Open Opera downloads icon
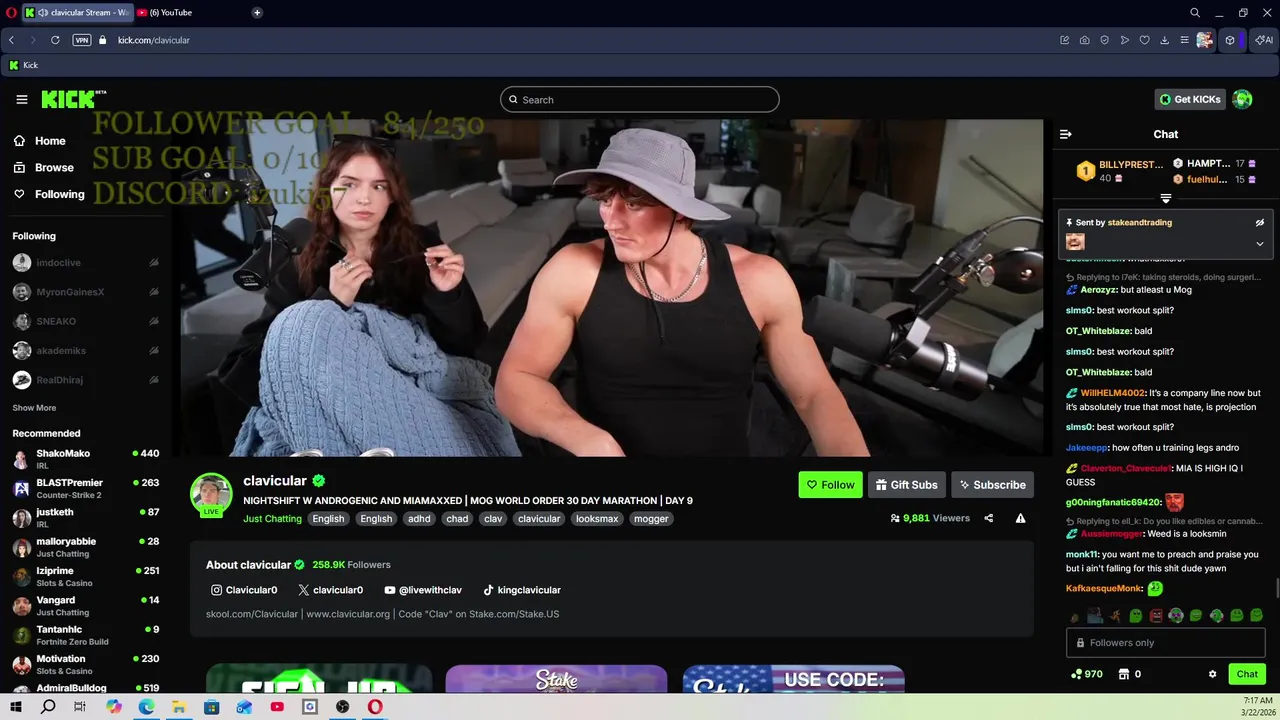Screen dimensions: 1280x720 coord(1165,40)
